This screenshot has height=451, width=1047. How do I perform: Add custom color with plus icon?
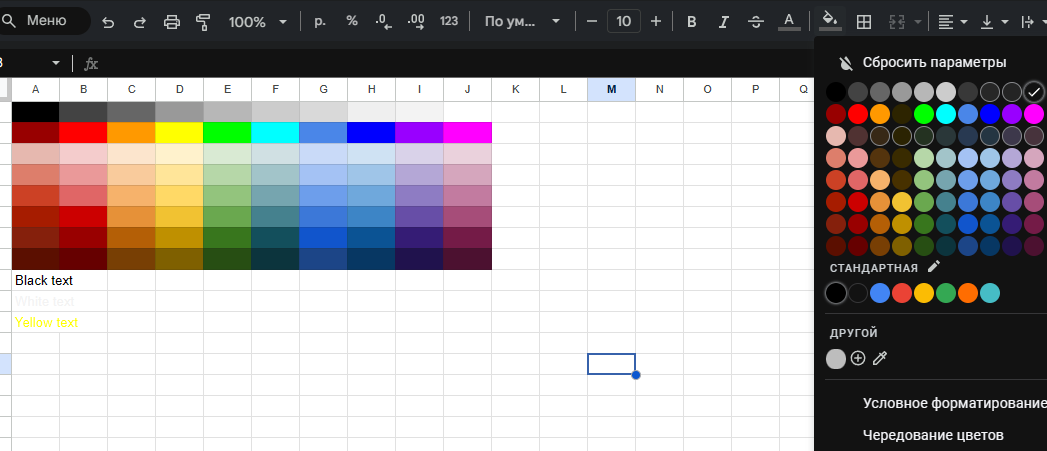(858, 358)
